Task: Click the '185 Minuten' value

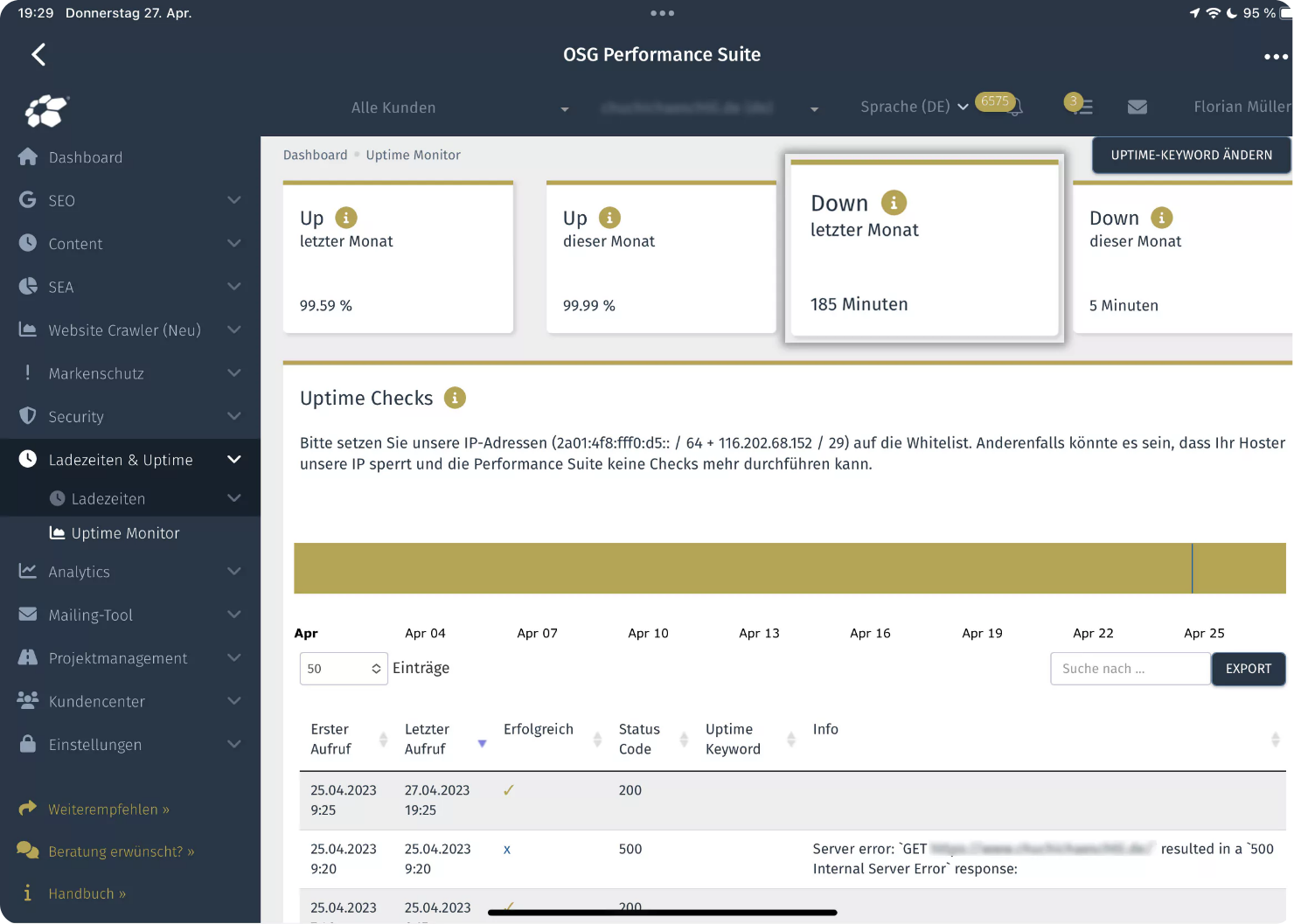Action: (x=859, y=304)
